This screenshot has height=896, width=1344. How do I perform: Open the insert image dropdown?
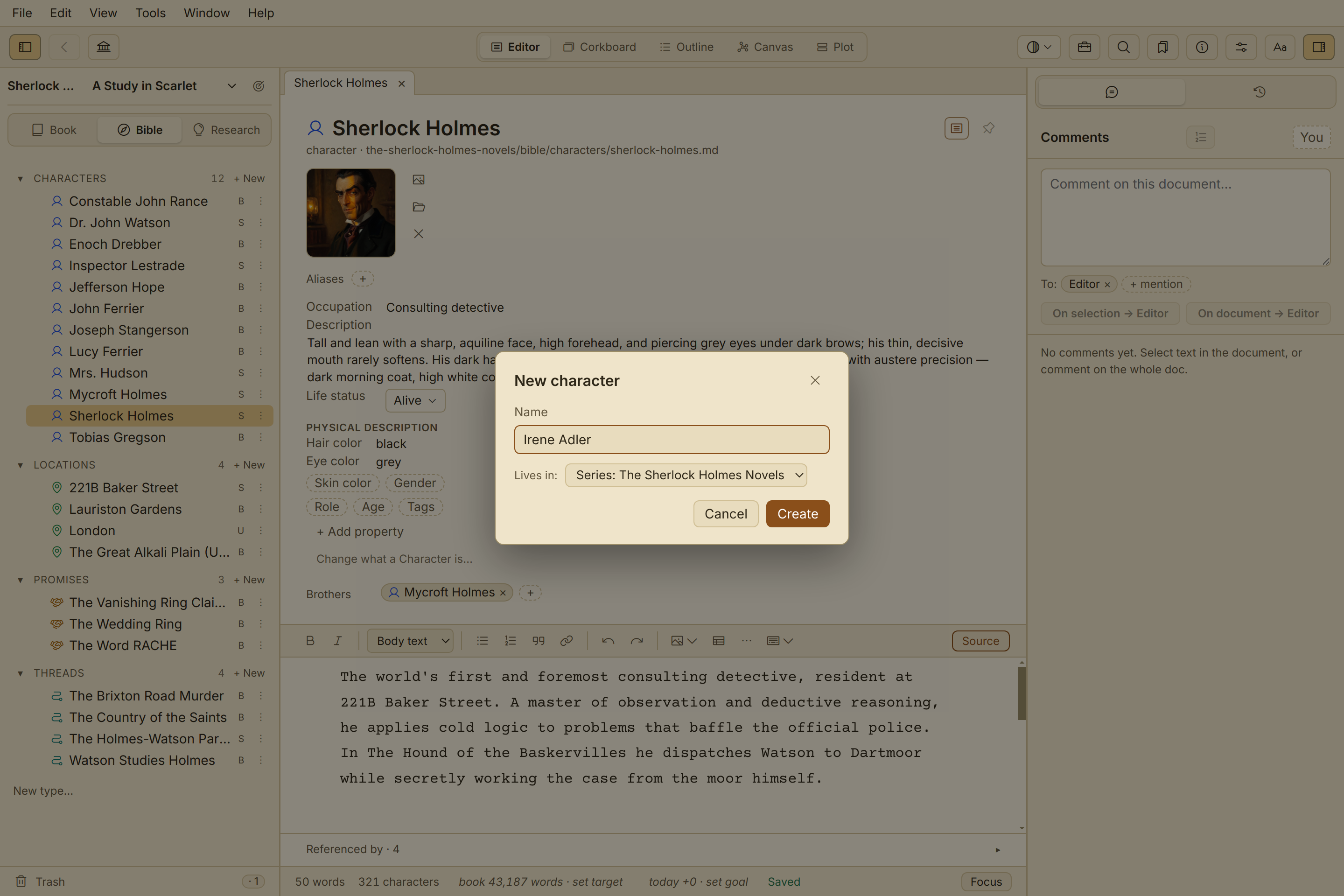(x=683, y=641)
